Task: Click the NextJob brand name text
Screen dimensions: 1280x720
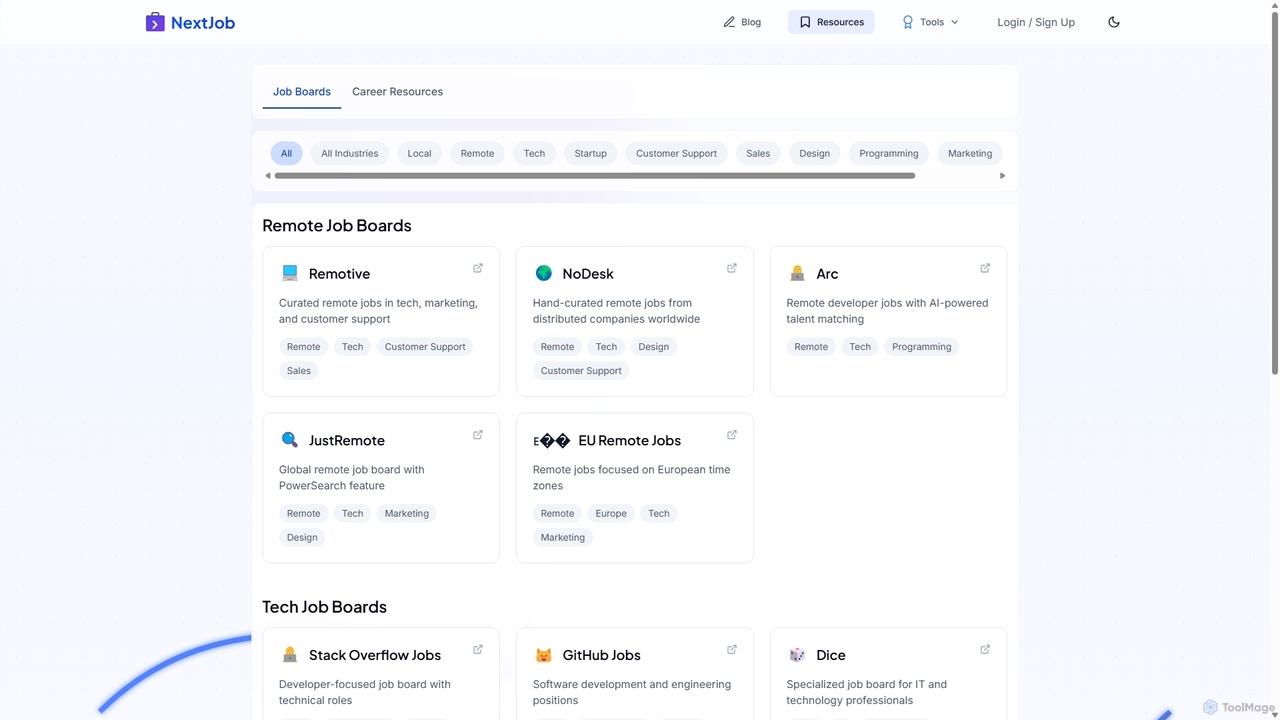Action: coord(203,22)
